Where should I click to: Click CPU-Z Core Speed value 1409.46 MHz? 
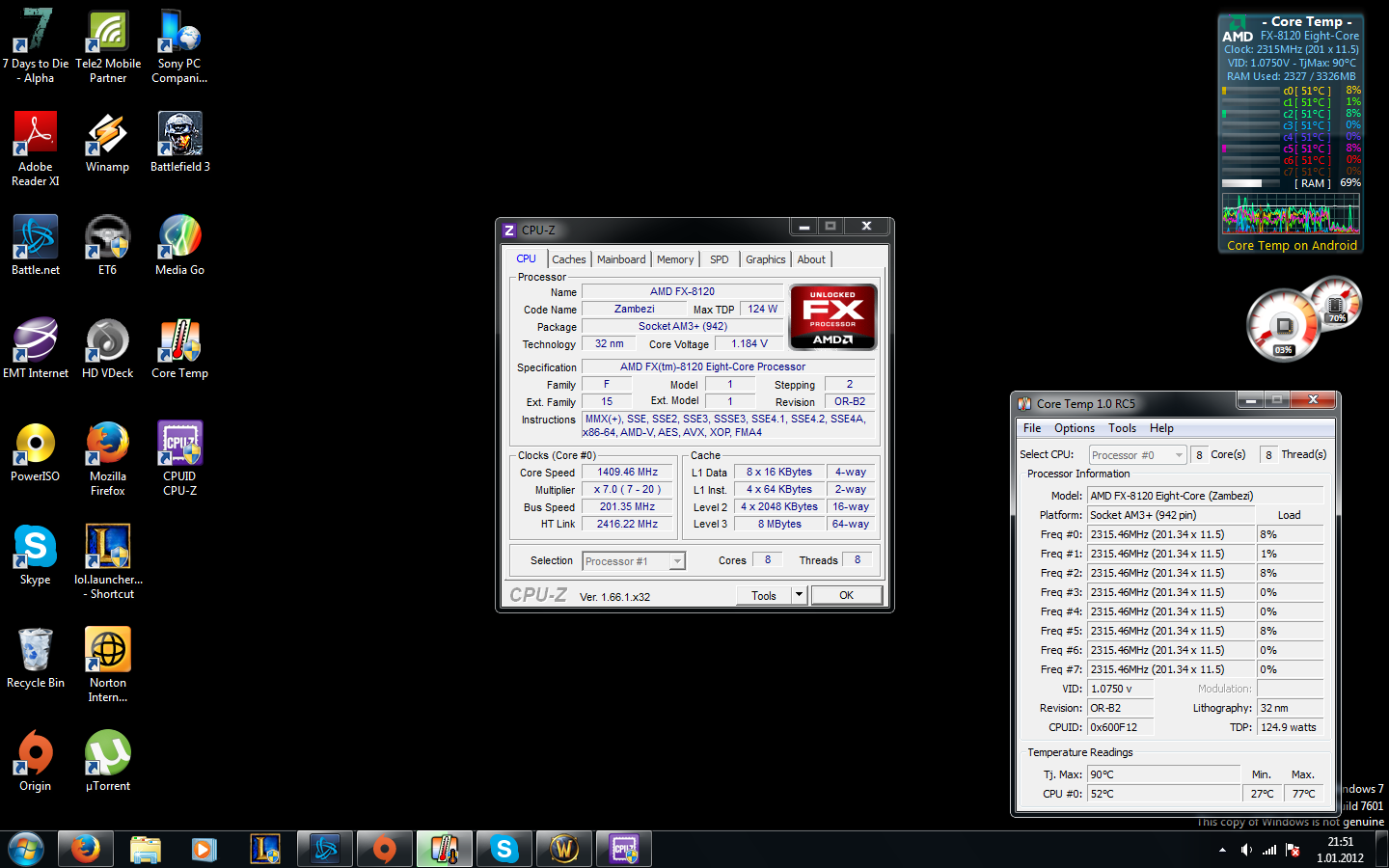pos(627,473)
